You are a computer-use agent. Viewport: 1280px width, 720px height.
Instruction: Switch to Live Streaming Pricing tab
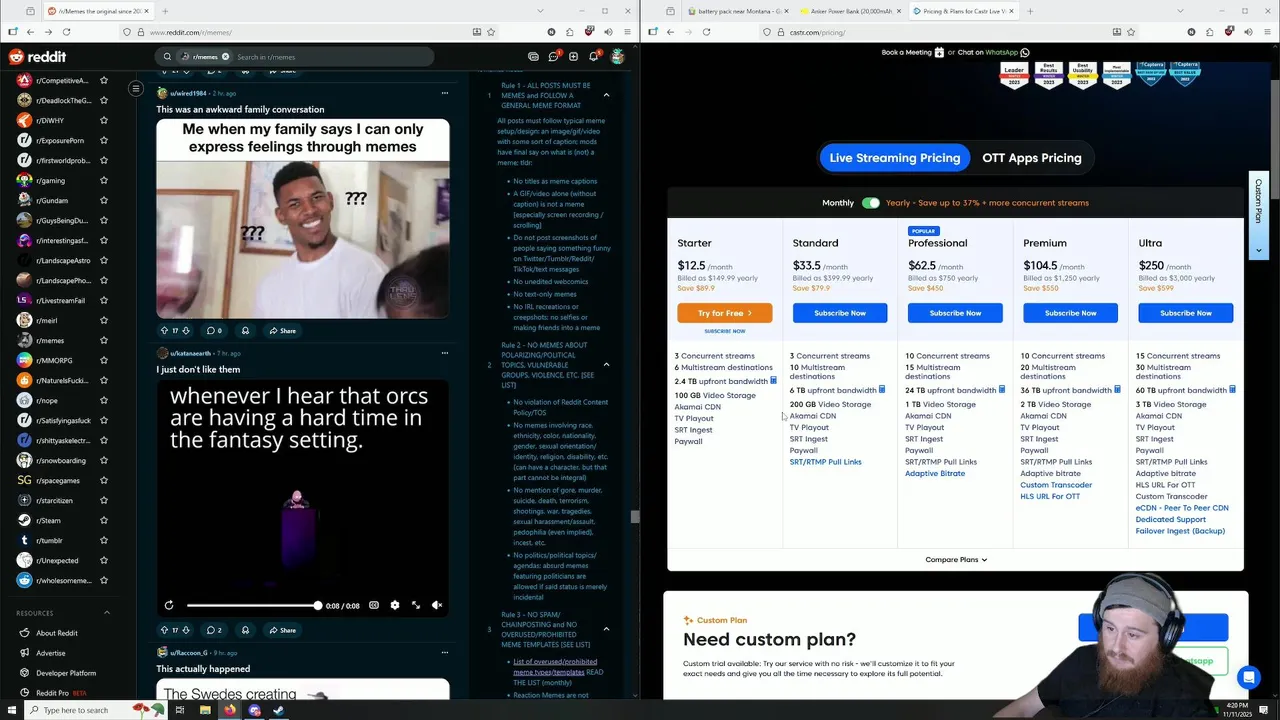click(x=894, y=158)
